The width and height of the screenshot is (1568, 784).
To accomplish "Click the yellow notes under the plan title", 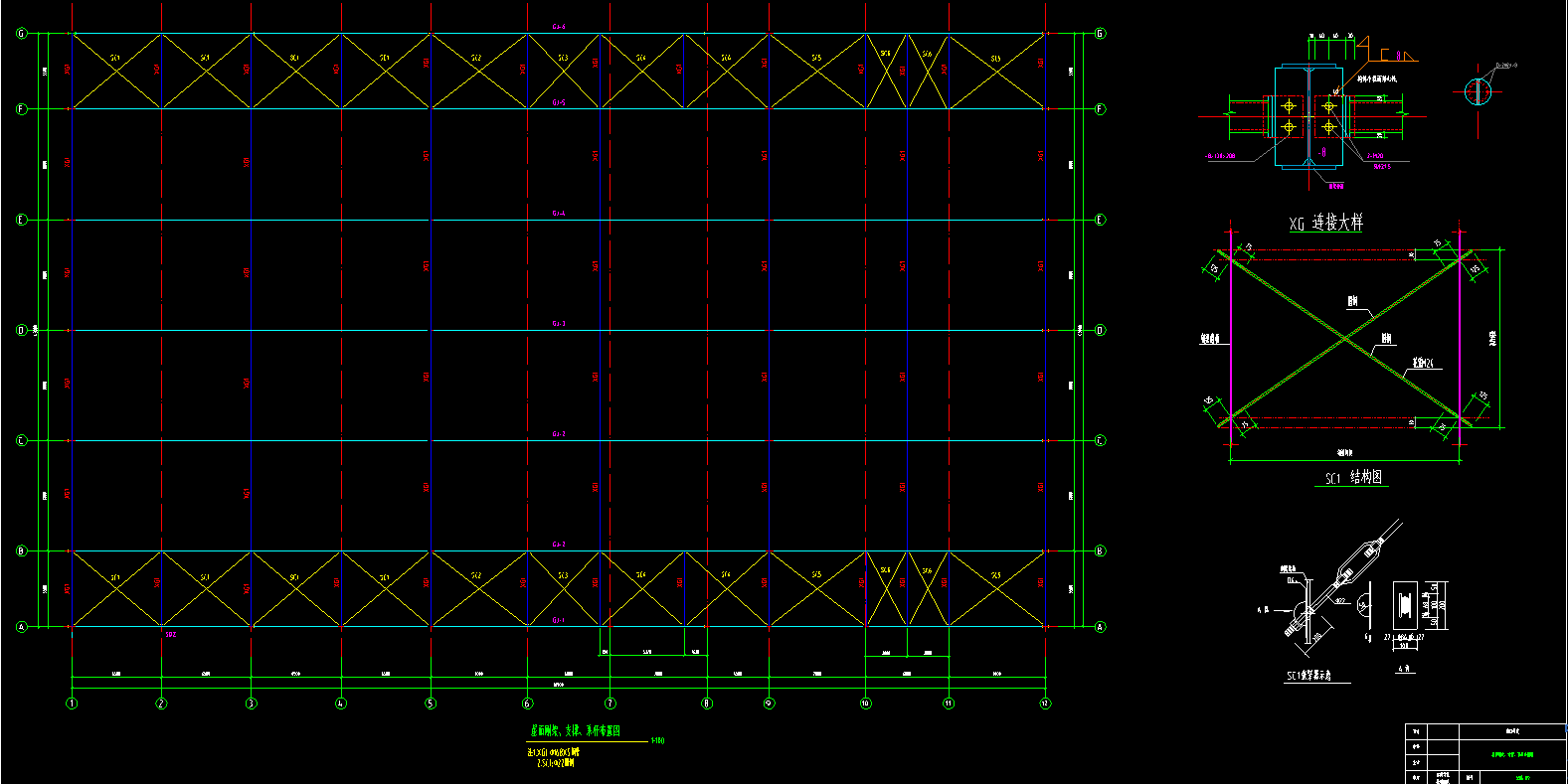I will [x=552, y=758].
